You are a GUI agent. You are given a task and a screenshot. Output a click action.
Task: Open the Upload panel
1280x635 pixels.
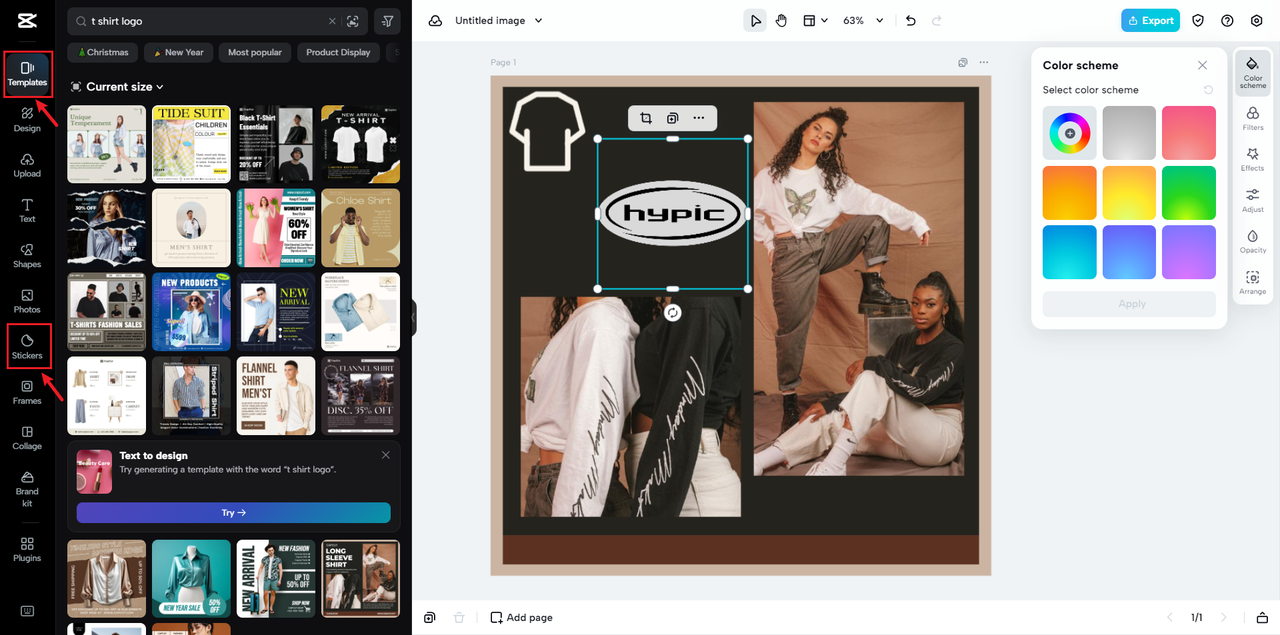tap(27, 165)
